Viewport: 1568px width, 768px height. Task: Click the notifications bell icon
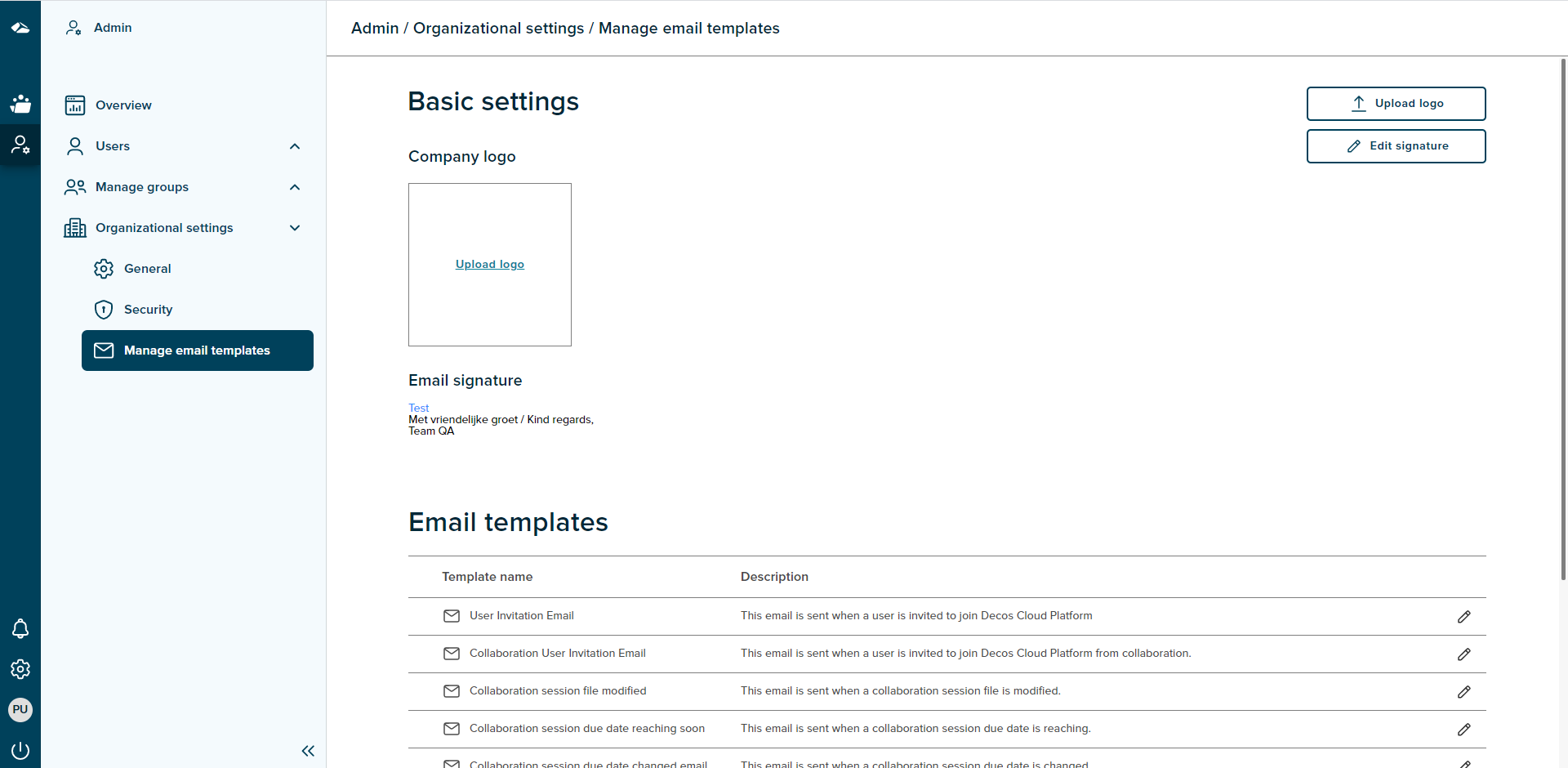[20, 628]
